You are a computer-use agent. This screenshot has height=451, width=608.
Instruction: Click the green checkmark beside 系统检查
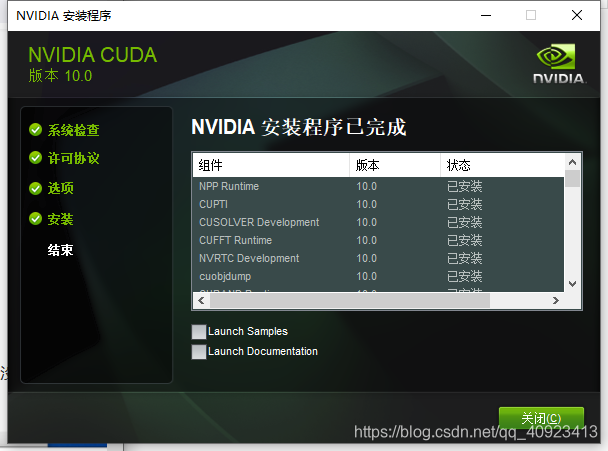pyautogui.click(x=35, y=130)
